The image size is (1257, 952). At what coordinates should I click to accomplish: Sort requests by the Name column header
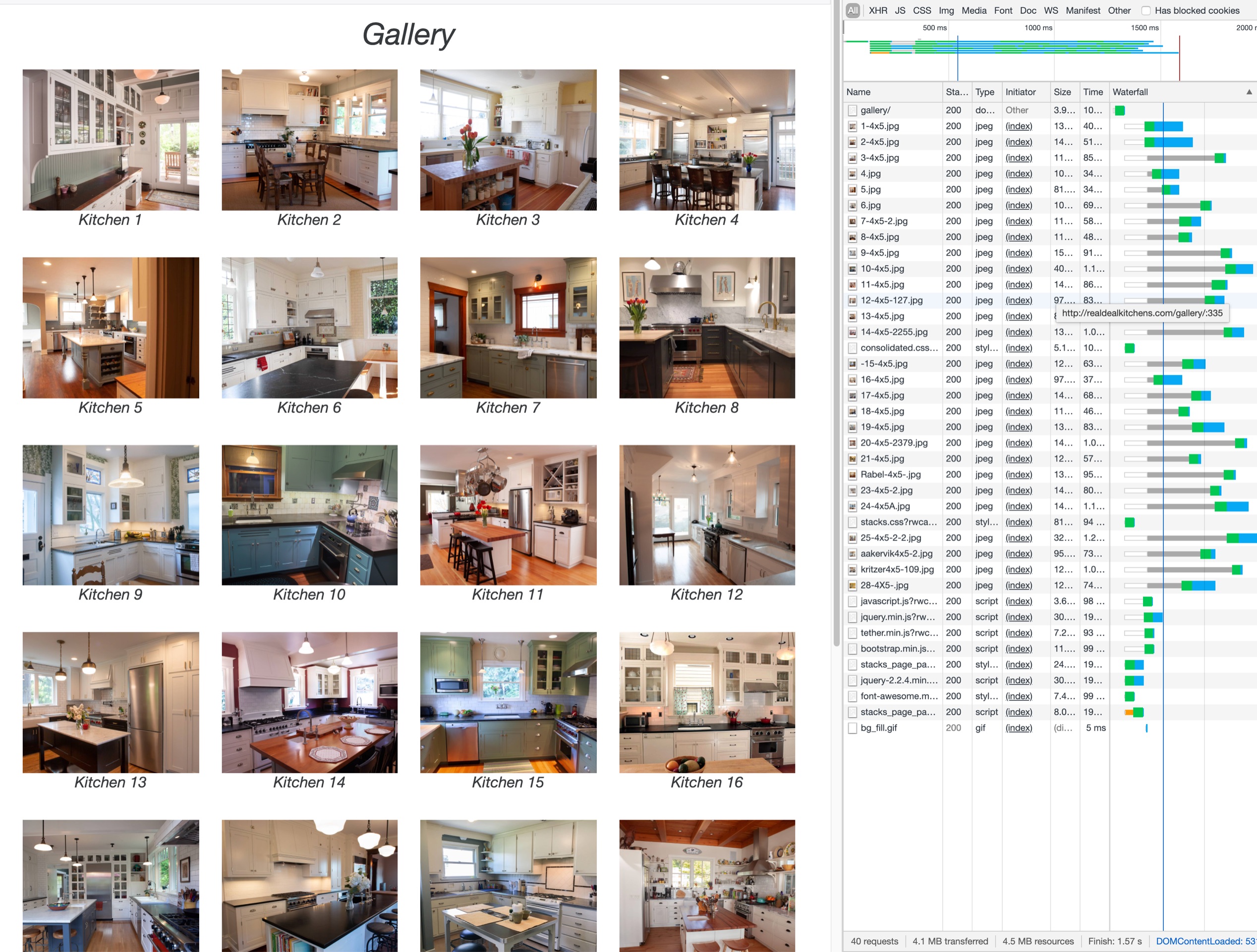[x=858, y=92]
